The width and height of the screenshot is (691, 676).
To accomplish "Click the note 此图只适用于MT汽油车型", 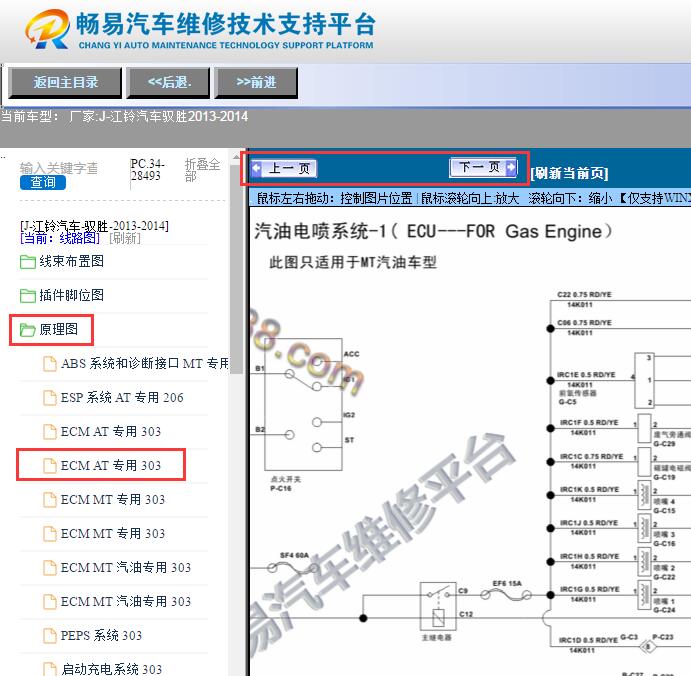I will [353, 263].
